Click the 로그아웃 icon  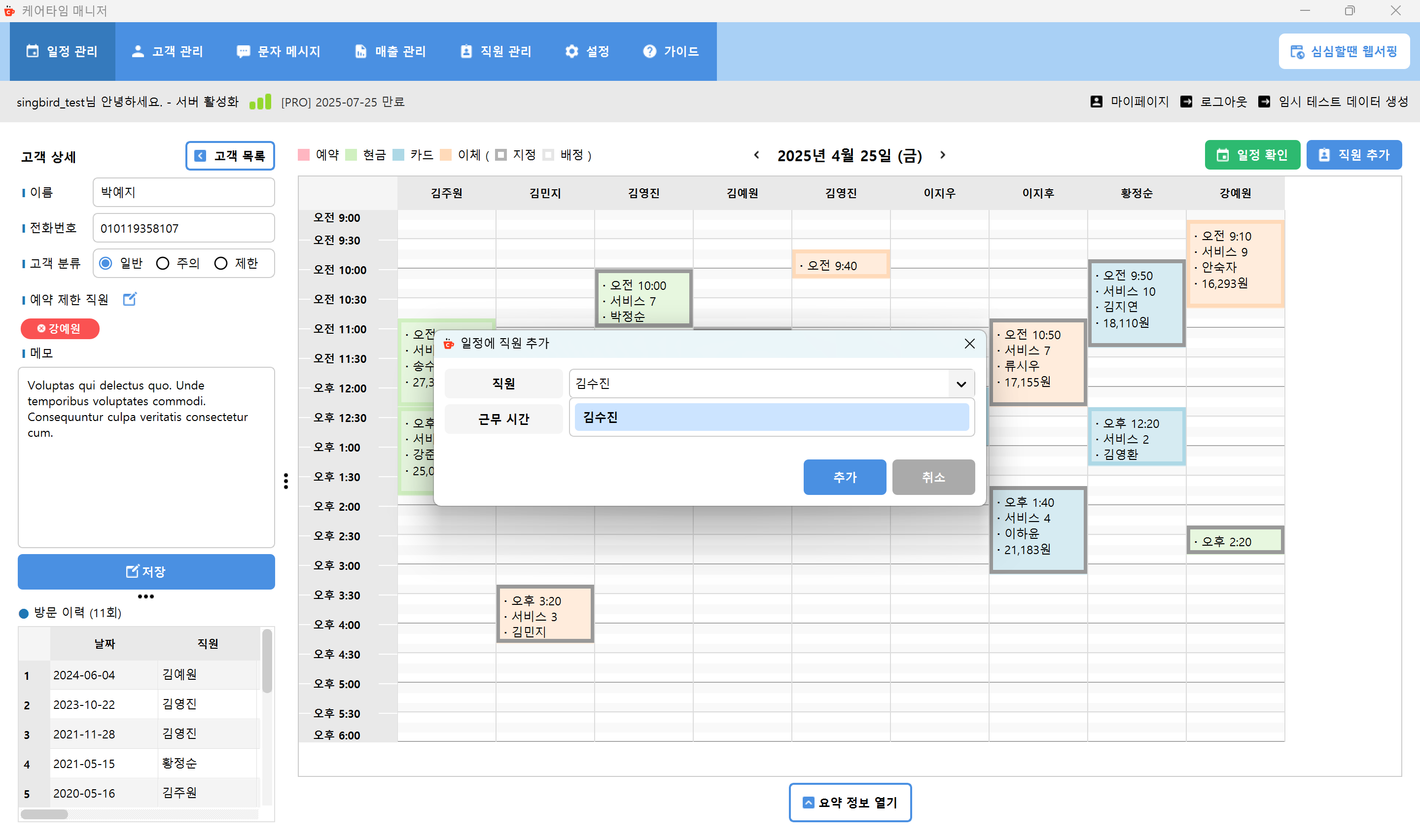pyautogui.click(x=1187, y=102)
